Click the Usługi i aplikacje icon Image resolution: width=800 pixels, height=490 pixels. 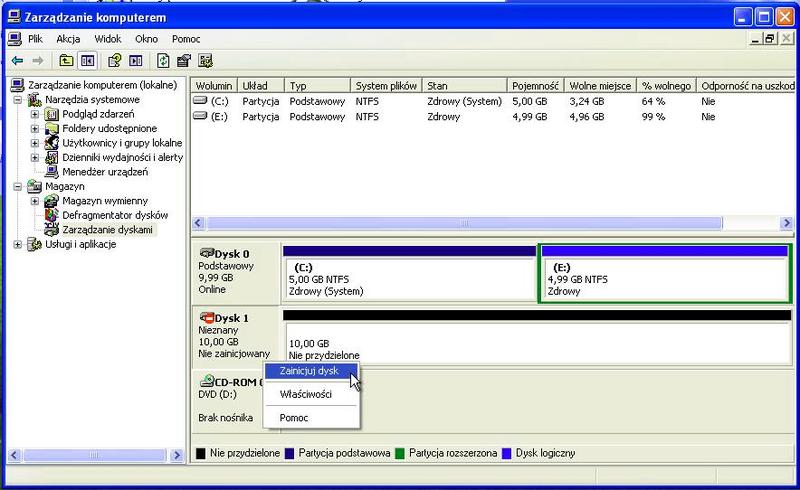(x=34, y=244)
